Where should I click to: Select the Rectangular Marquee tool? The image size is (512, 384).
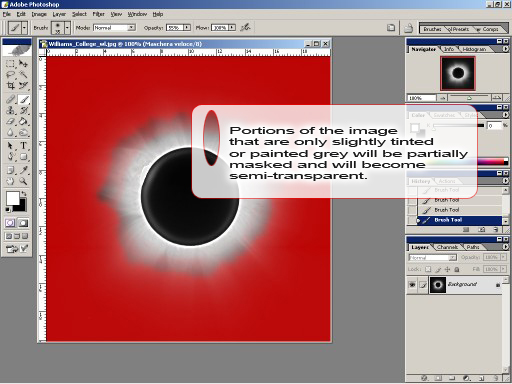point(10,63)
